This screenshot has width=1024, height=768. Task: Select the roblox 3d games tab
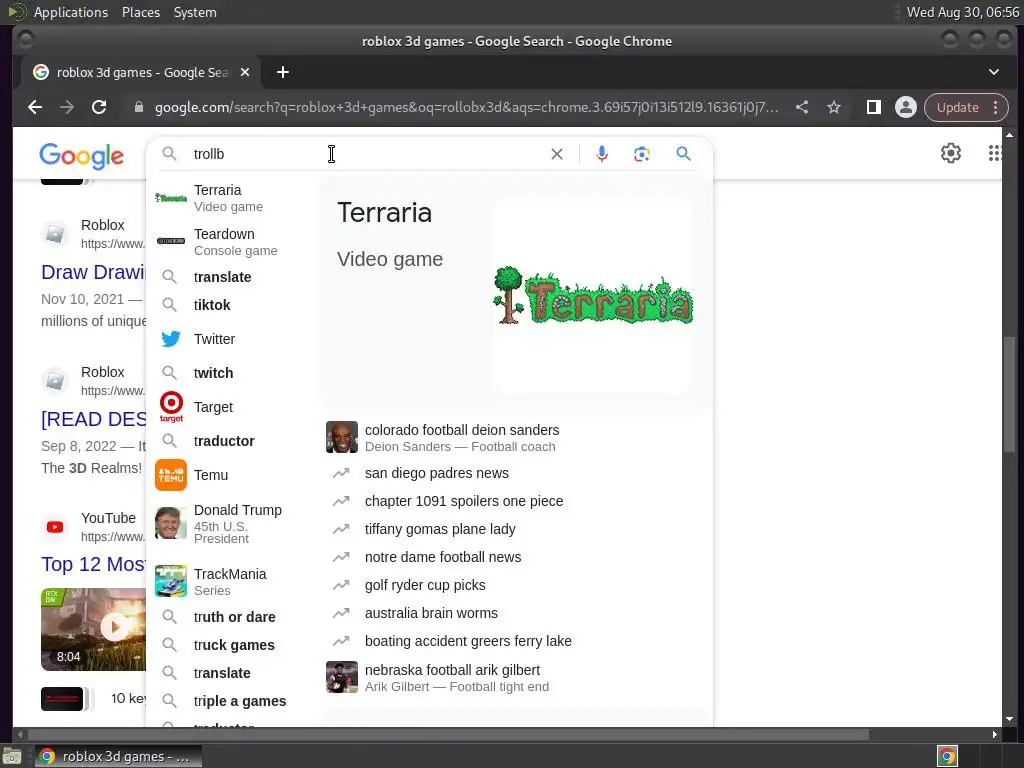(140, 72)
